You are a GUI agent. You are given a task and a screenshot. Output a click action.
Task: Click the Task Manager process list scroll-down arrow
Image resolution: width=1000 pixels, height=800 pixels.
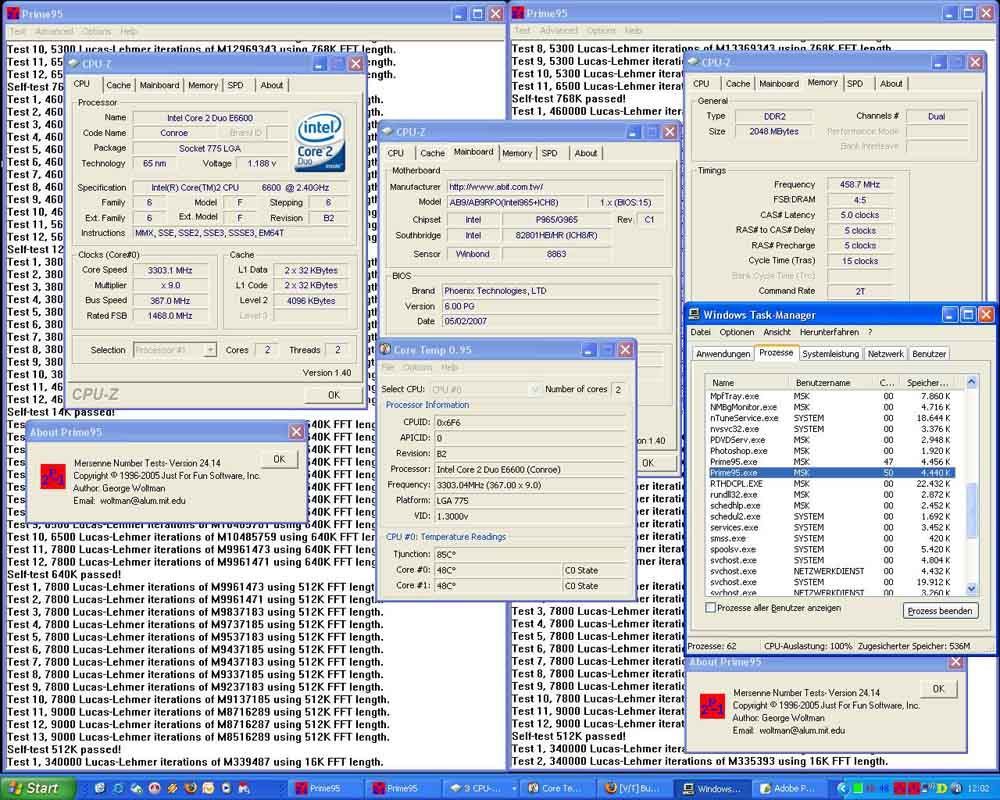(x=971, y=589)
